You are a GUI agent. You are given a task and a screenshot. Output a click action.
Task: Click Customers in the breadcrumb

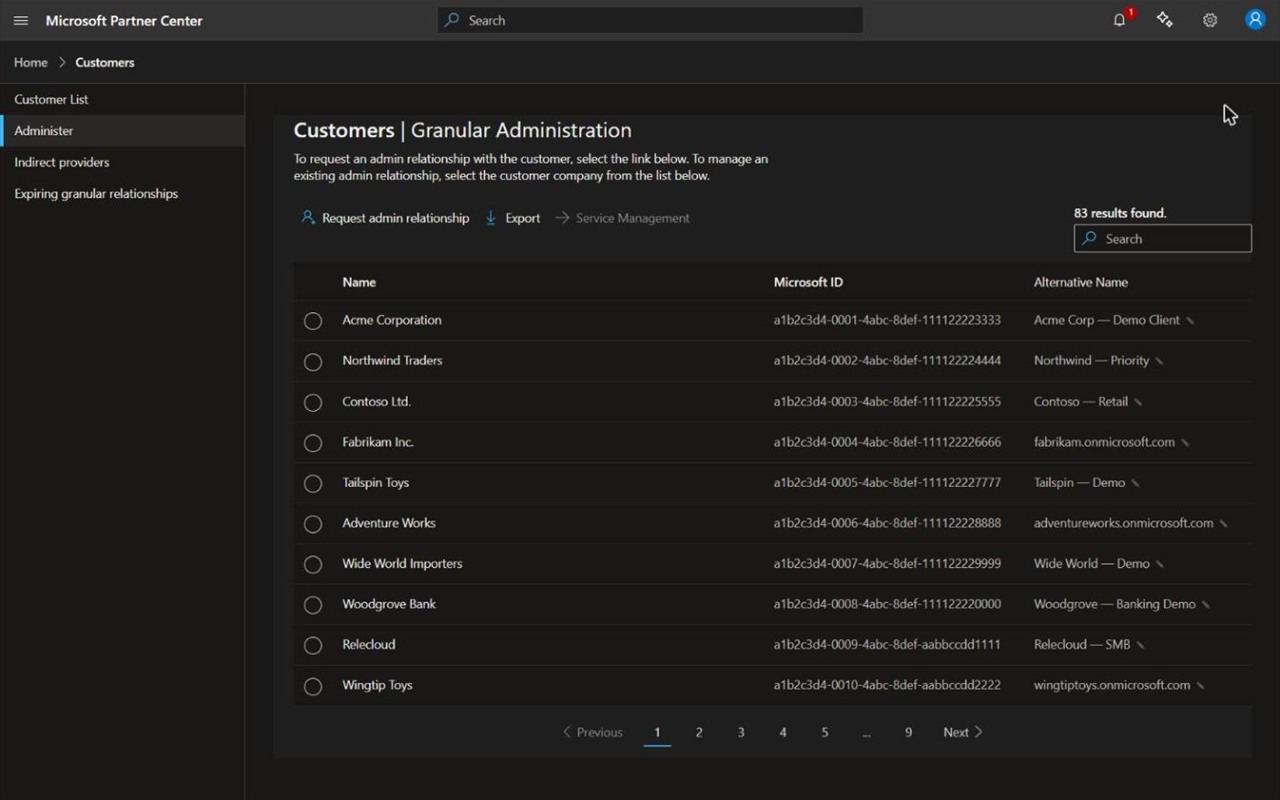(x=105, y=62)
